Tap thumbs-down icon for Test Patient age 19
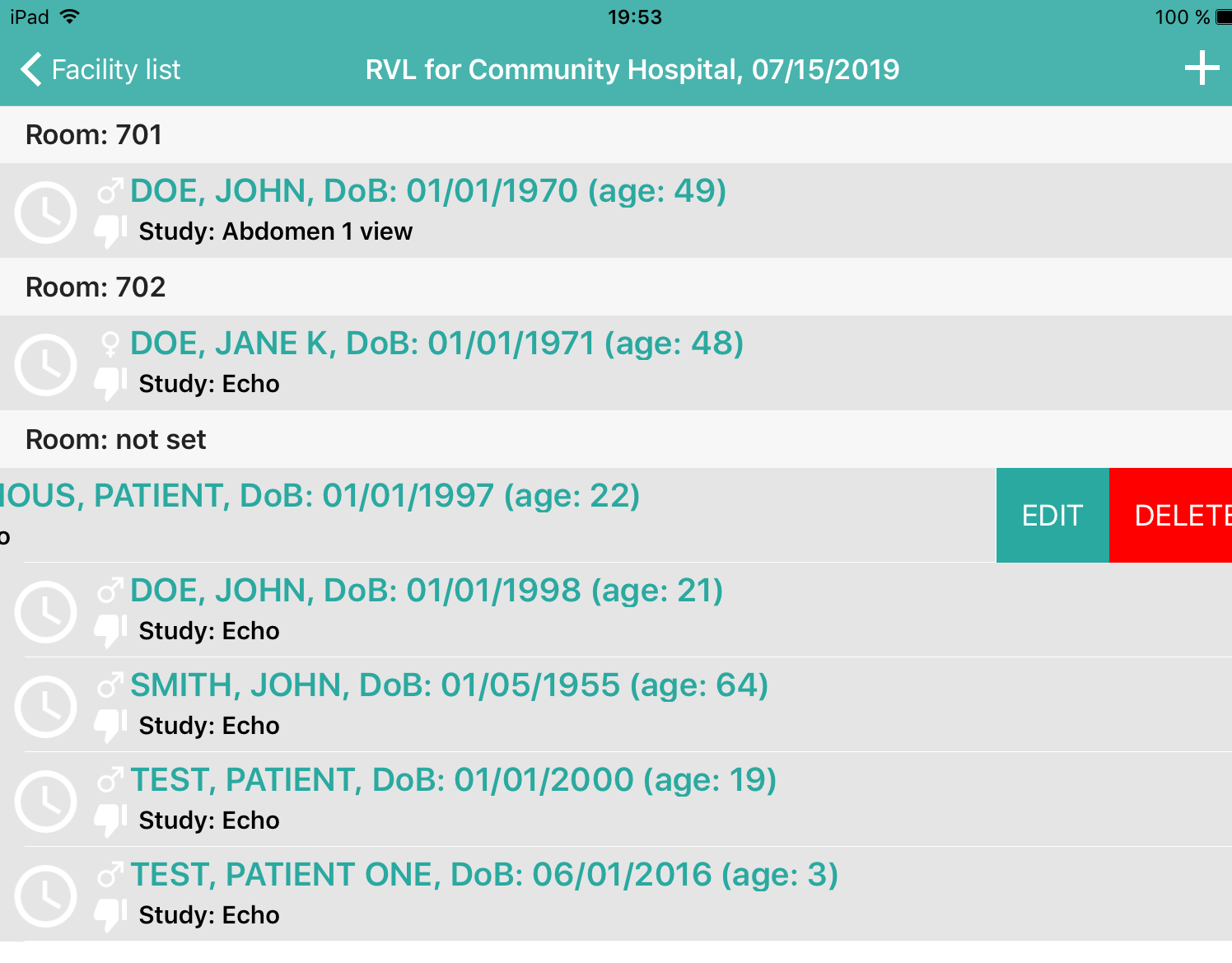1232x963 pixels. (x=110, y=820)
